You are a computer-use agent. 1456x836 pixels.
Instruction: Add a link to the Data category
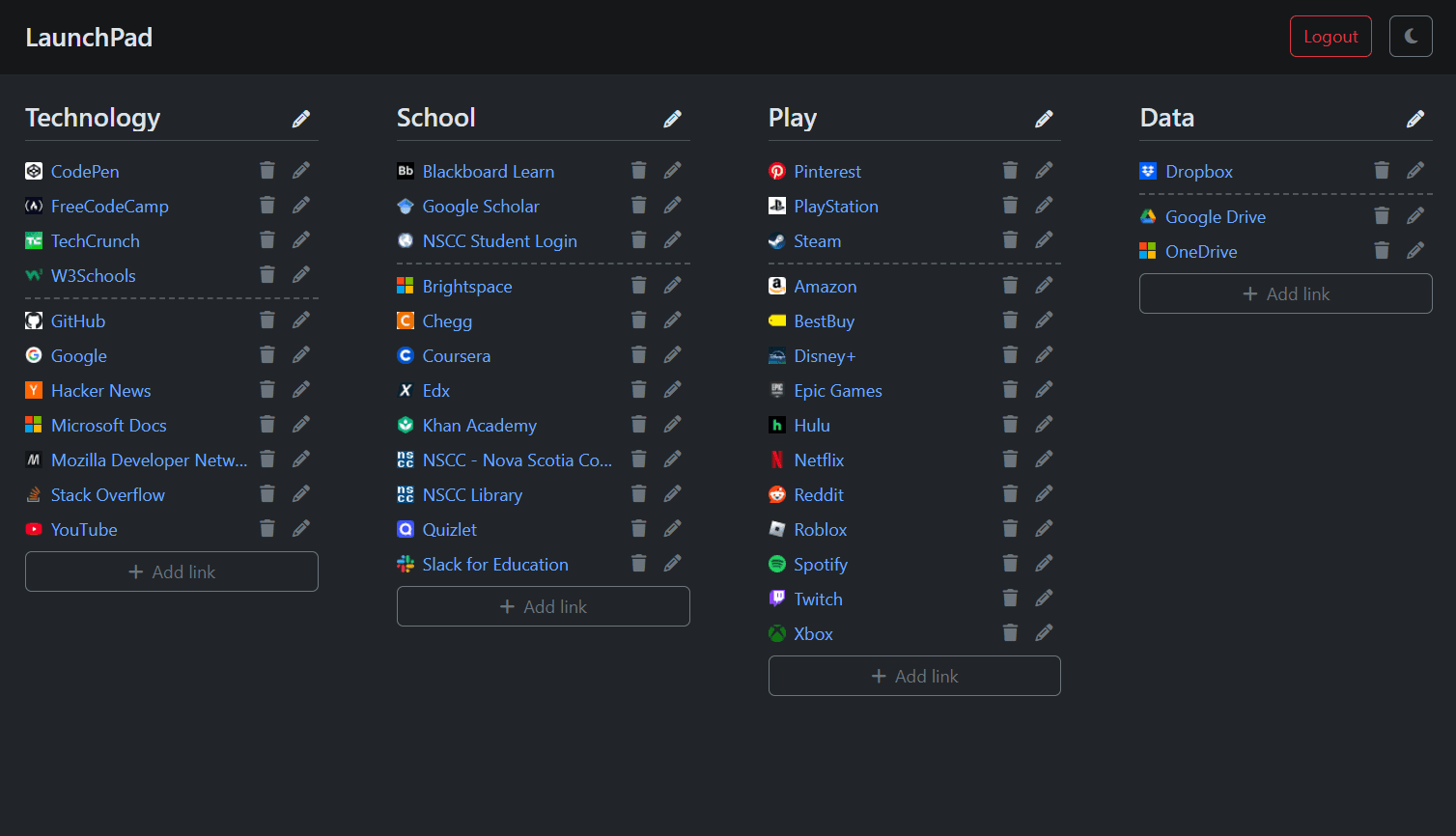click(x=1286, y=293)
